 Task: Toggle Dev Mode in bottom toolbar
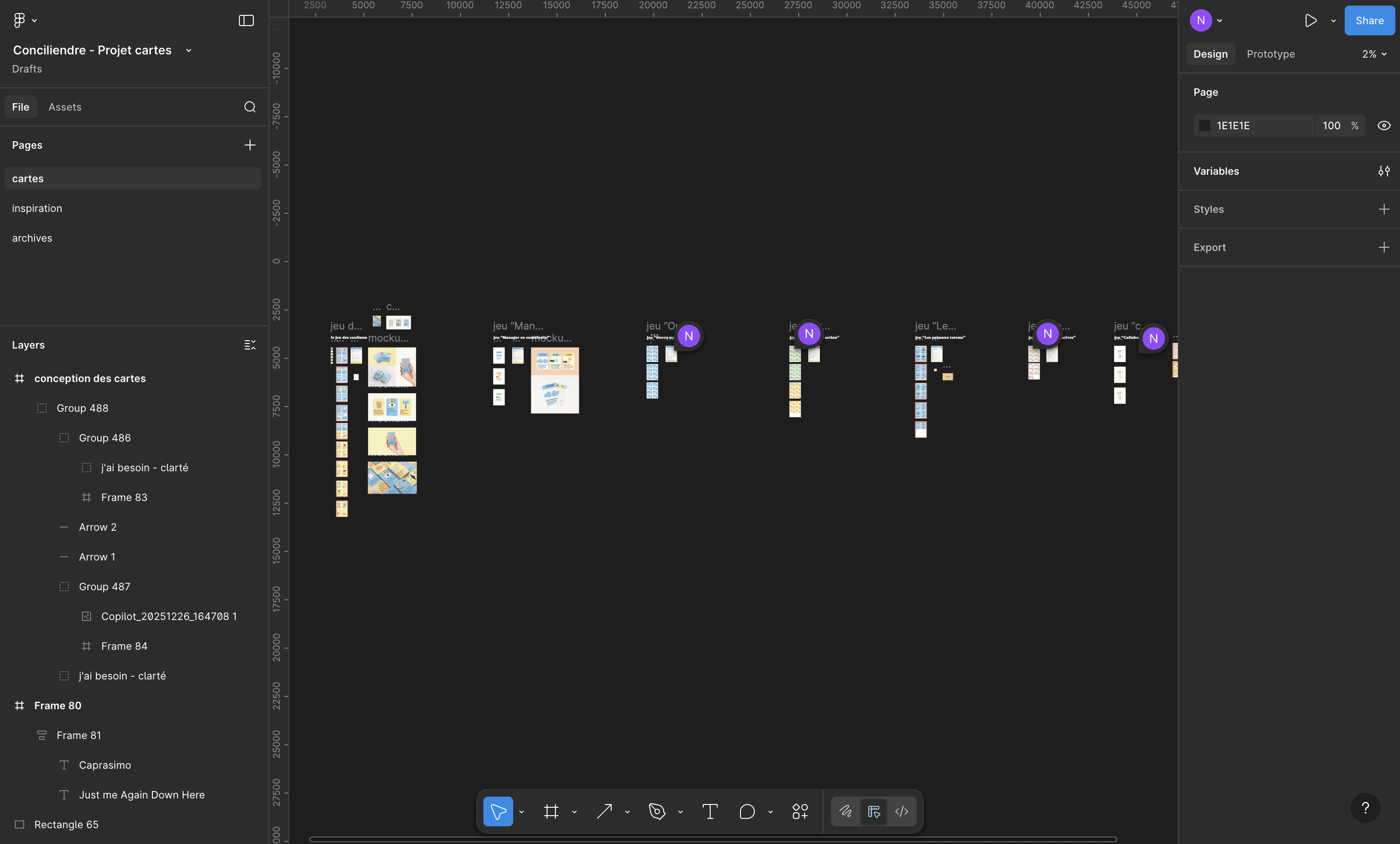[901, 811]
